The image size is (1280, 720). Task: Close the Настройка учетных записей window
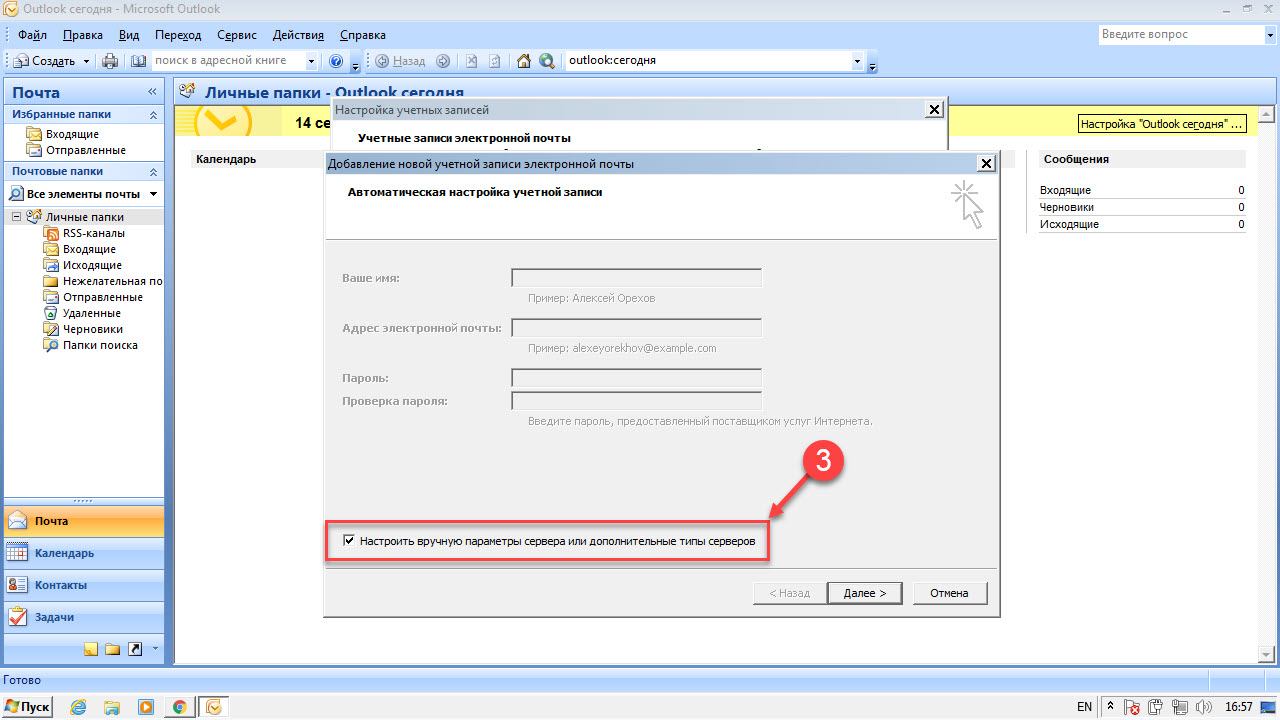(934, 109)
